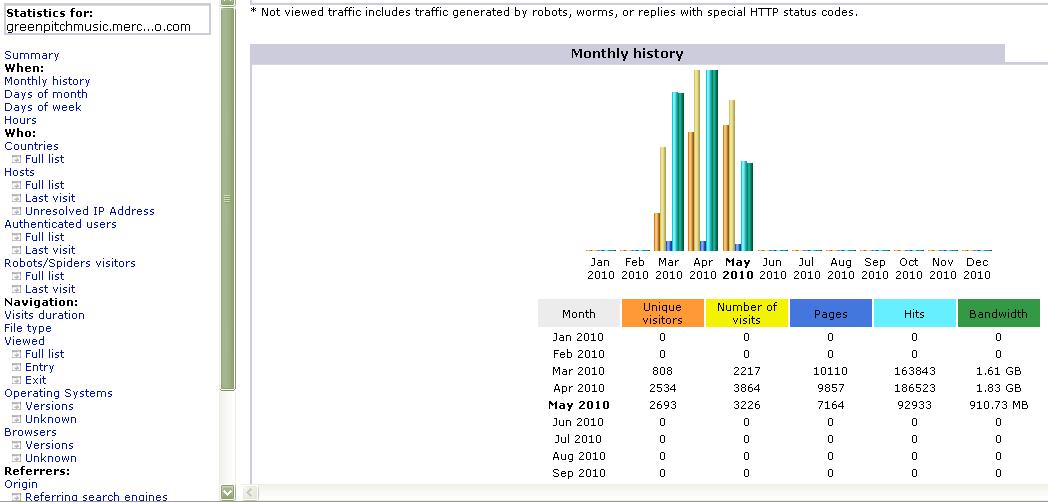Image resolution: width=1048 pixels, height=503 pixels.
Task: Open the Hours report link
Action: coord(20,120)
